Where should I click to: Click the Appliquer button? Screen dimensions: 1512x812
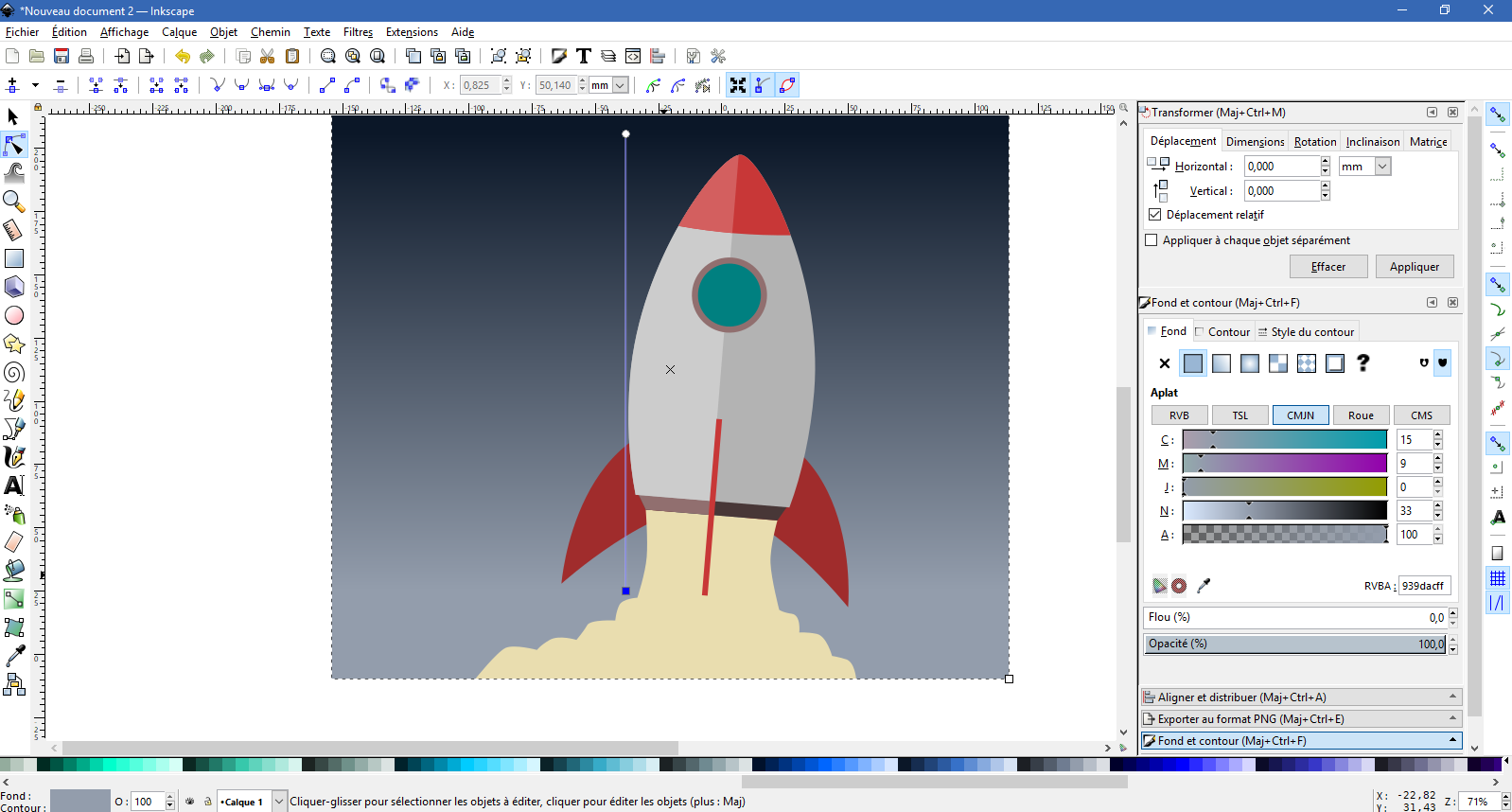tap(1415, 267)
